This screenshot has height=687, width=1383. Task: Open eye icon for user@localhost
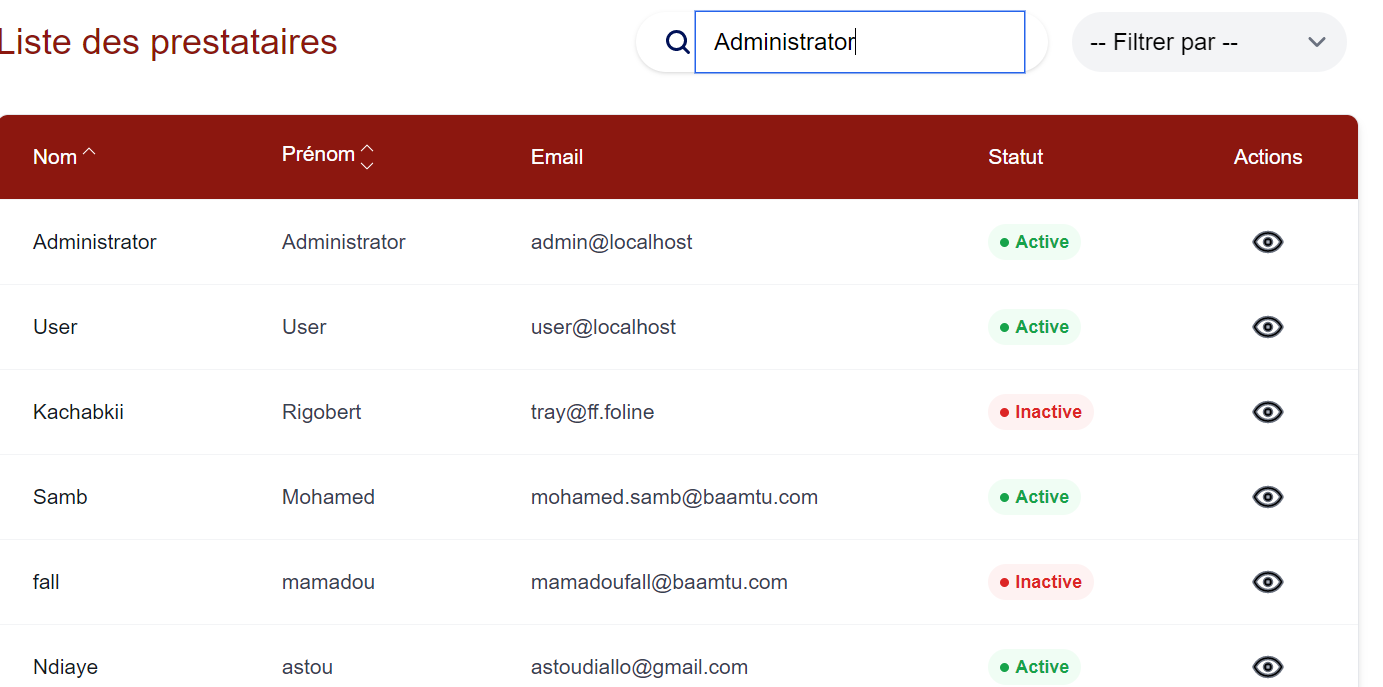pyautogui.click(x=1267, y=327)
